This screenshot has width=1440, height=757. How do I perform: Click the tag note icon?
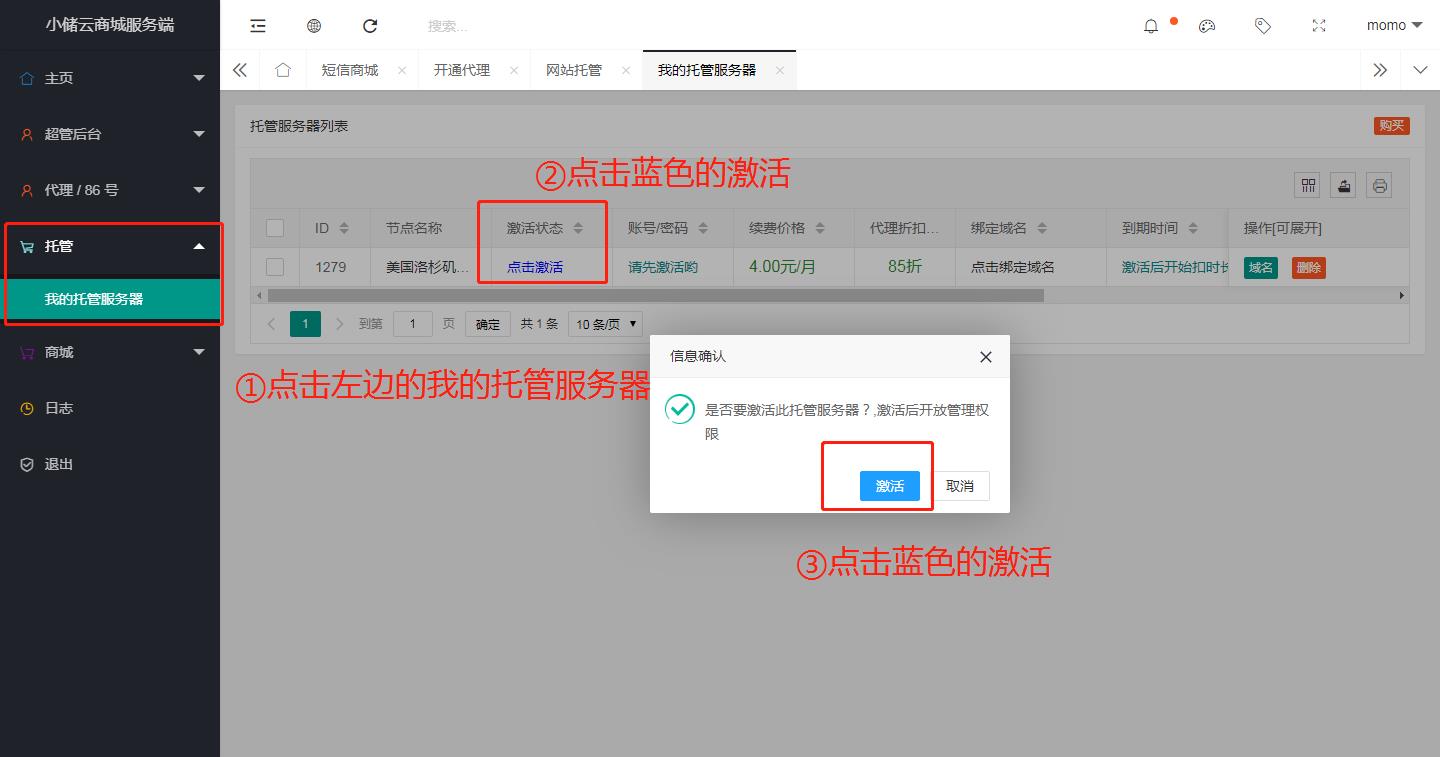point(1263,26)
